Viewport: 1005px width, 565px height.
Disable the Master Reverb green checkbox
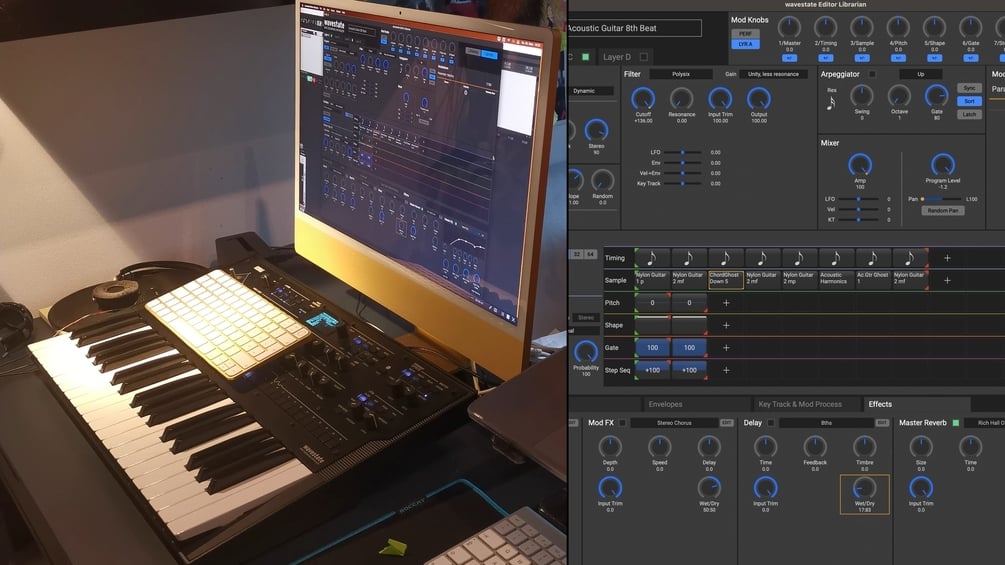click(x=956, y=423)
